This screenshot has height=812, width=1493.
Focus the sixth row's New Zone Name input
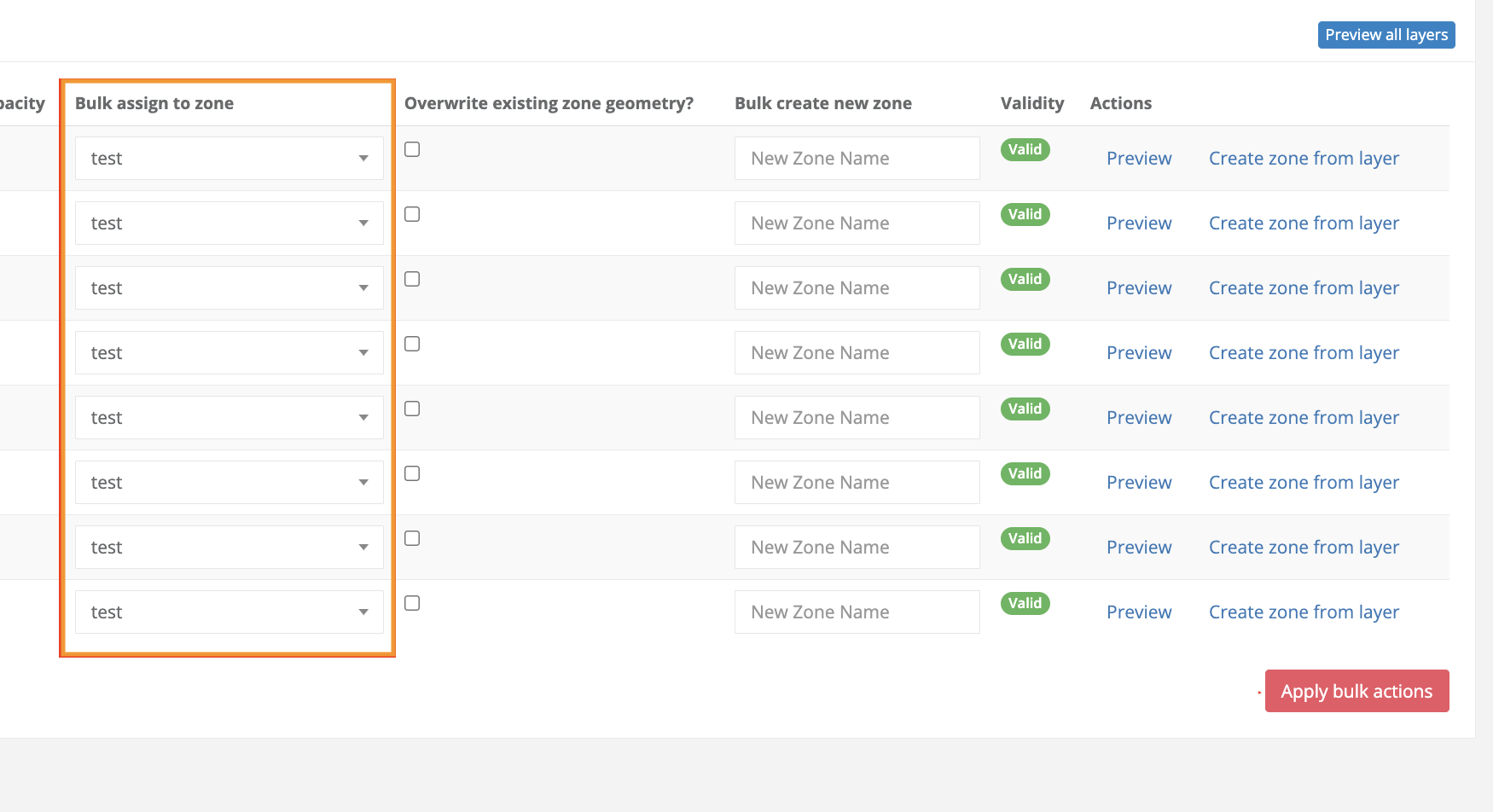click(857, 483)
